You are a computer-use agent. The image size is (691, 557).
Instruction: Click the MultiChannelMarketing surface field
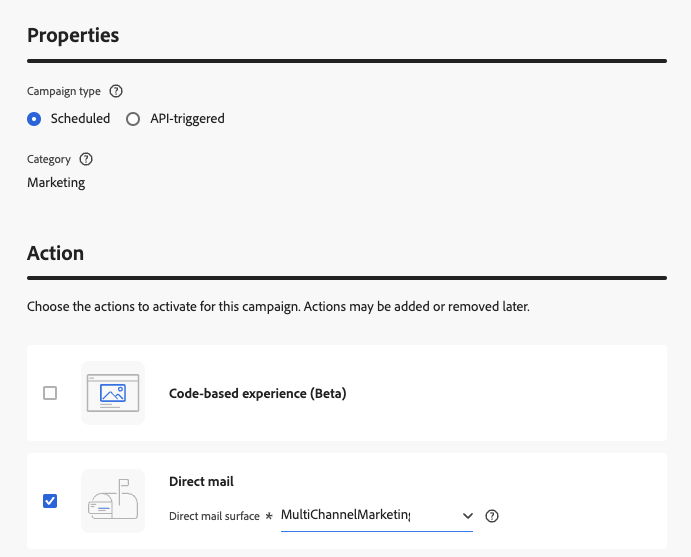coord(377,516)
